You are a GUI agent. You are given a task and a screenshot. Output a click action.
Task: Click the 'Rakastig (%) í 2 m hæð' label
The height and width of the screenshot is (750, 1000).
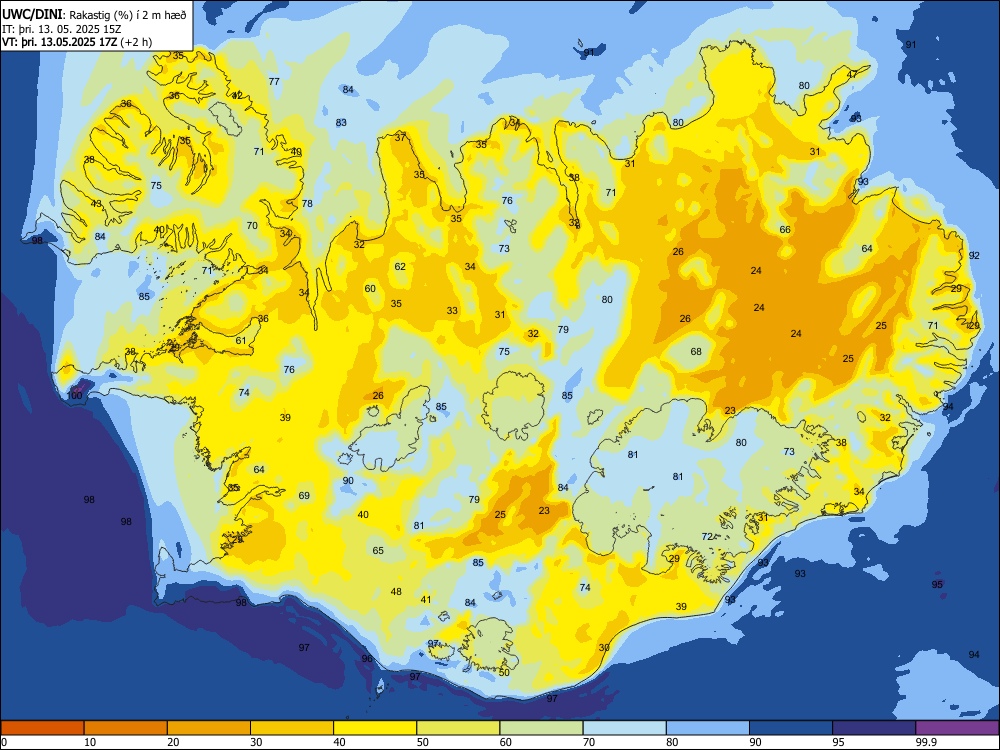pos(128,15)
